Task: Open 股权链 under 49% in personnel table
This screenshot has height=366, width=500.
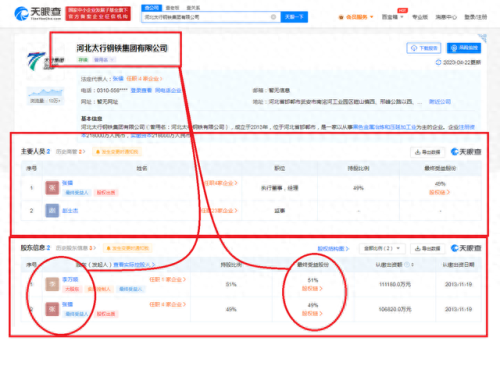Action: [439, 192]
